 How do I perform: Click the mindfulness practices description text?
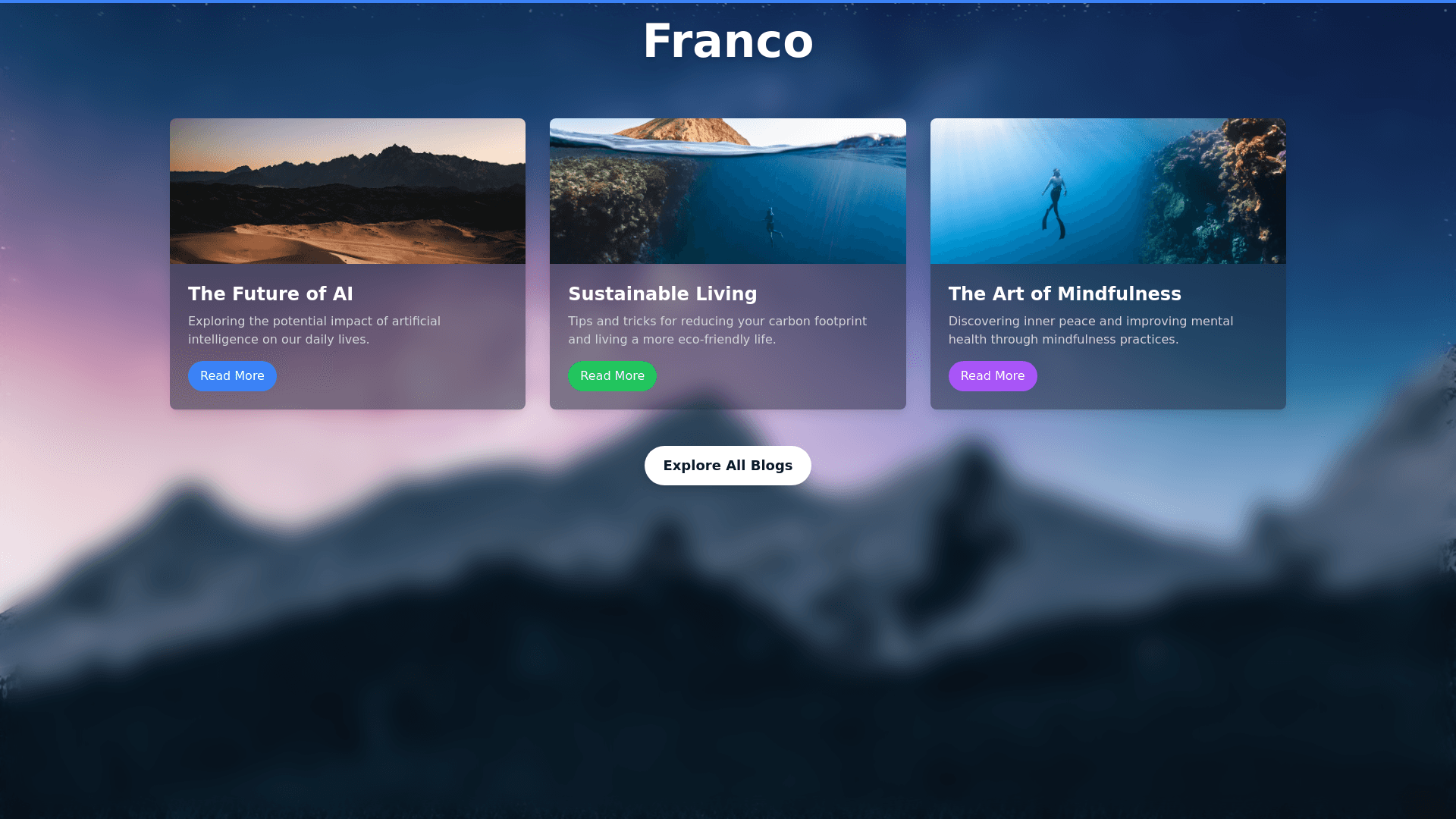(x=1090, y=331)
